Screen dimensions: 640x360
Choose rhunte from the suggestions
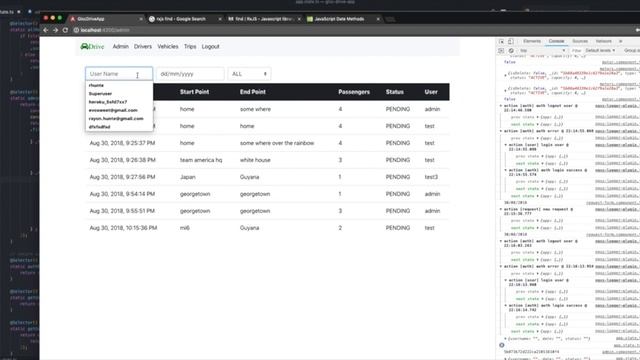pyautogui.click(x=119, y=85)
